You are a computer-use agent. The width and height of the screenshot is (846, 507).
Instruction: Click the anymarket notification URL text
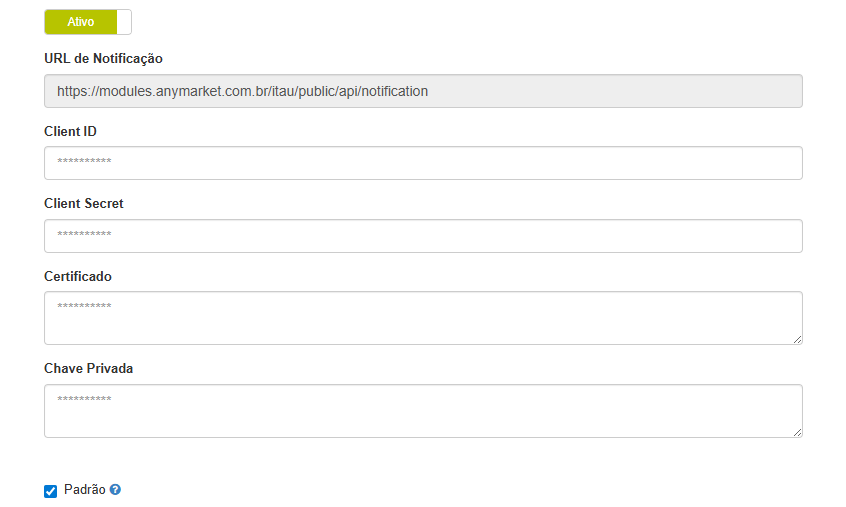point(242,91)
